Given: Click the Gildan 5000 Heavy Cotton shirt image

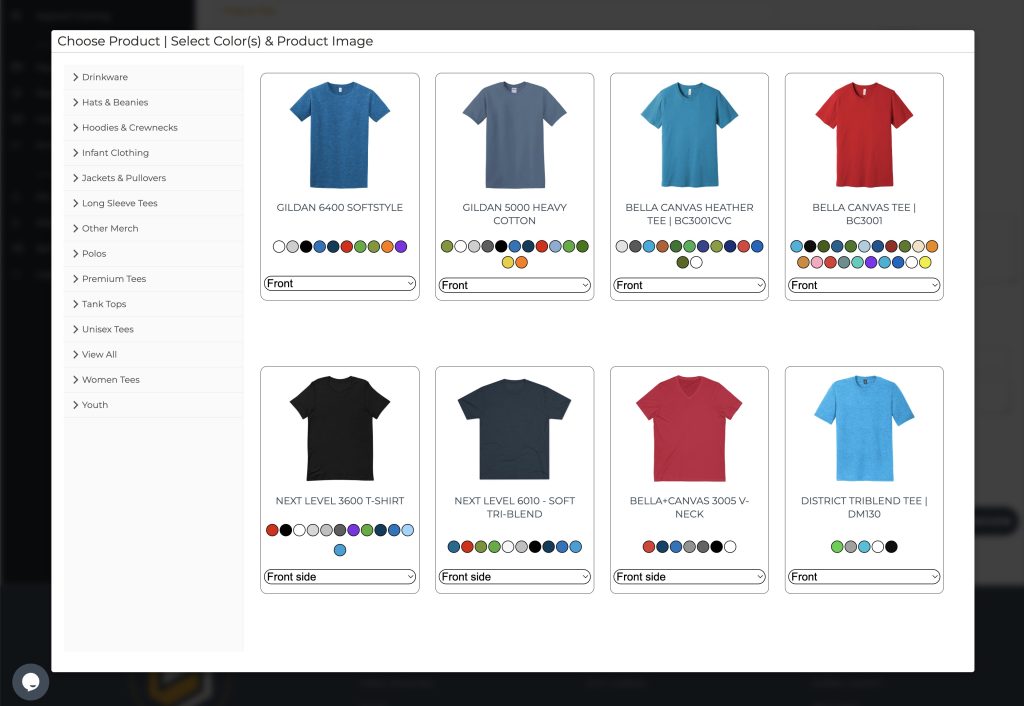Looking at the screenshot, I should click(x=514, y=135).
